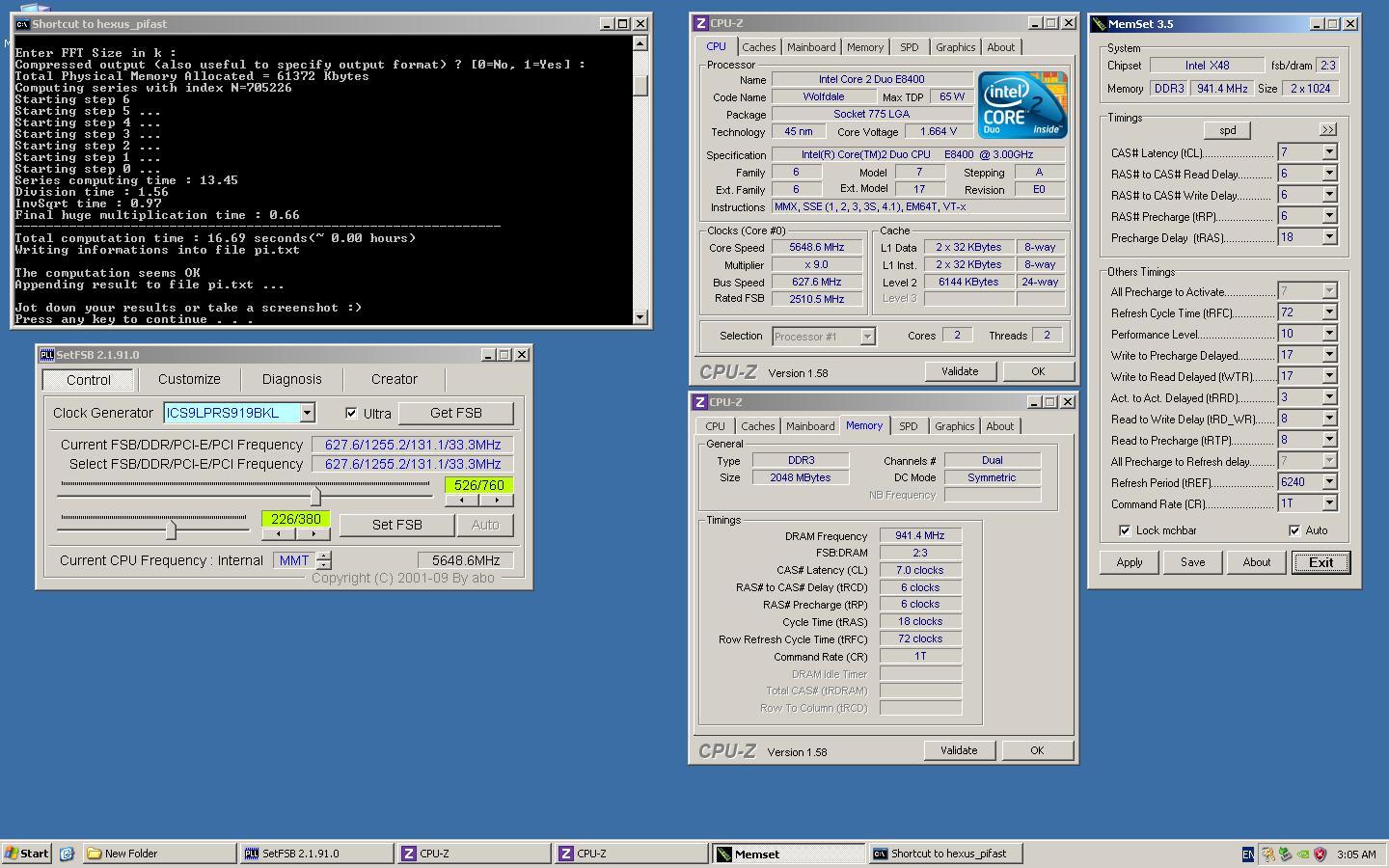Expand the Performance Level dropdown

point(1329,334)
